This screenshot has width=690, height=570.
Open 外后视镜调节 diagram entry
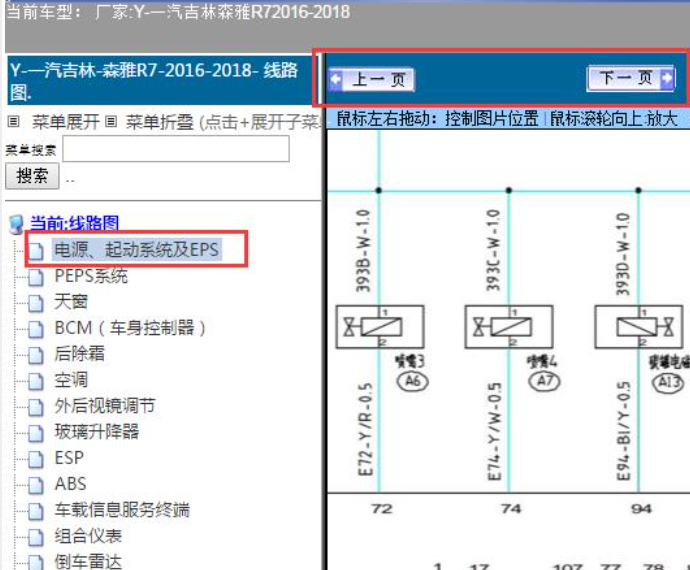[x=105, y=406]
